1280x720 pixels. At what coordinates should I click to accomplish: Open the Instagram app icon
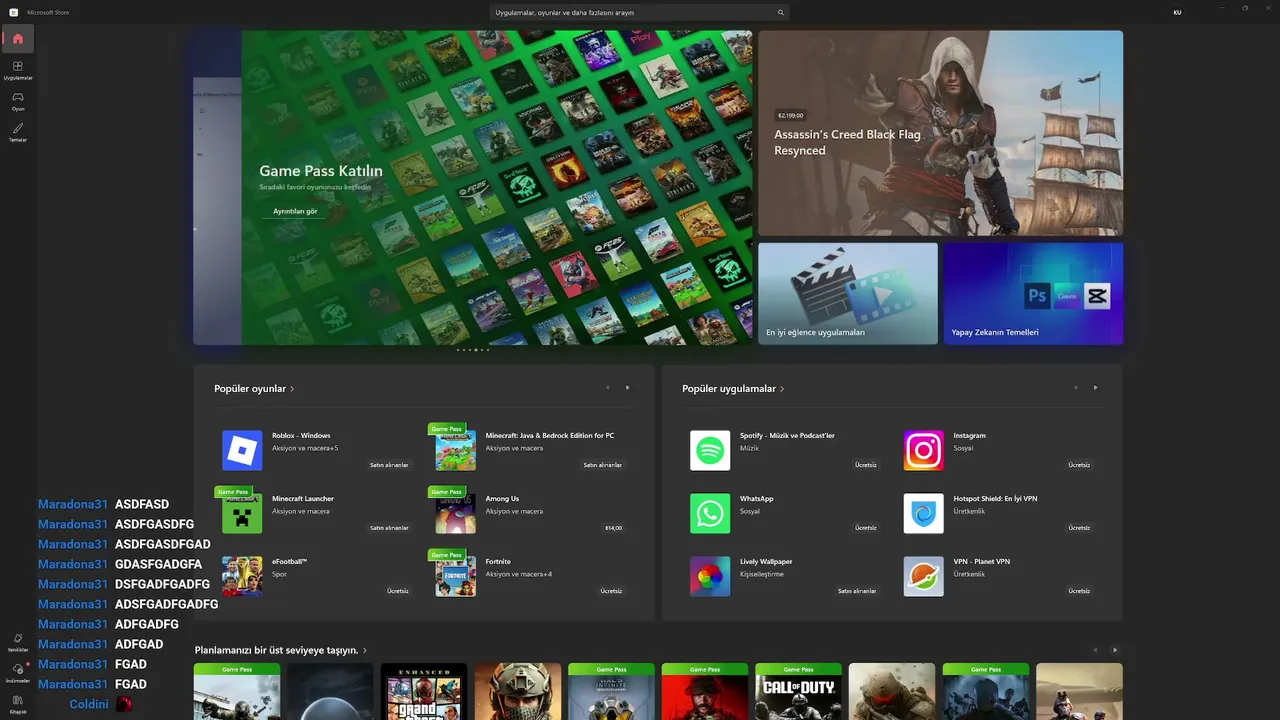tap(923, 450)
